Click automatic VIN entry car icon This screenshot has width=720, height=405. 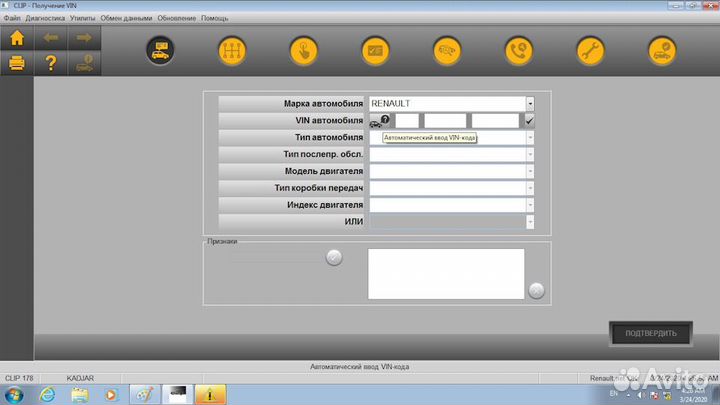click(x=380, y=121)
